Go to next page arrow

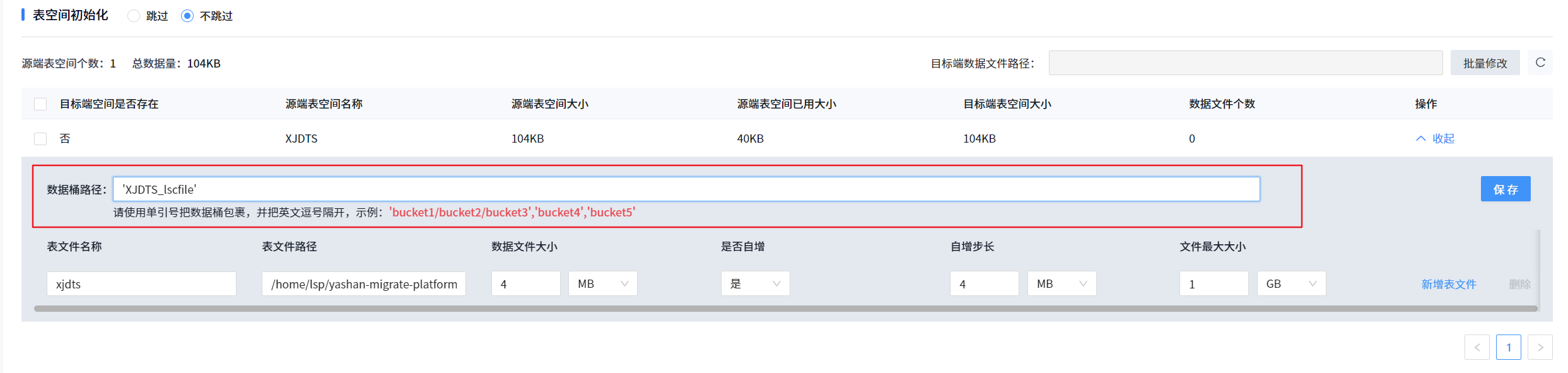pyautogui.click(x=1540, y=347)
